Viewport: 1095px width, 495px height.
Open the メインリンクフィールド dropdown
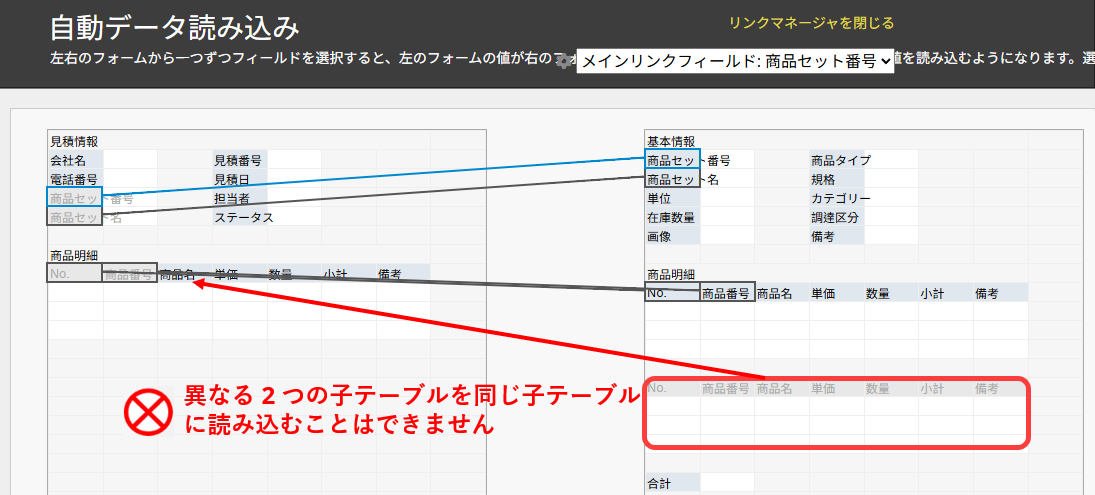coord(735,61)
